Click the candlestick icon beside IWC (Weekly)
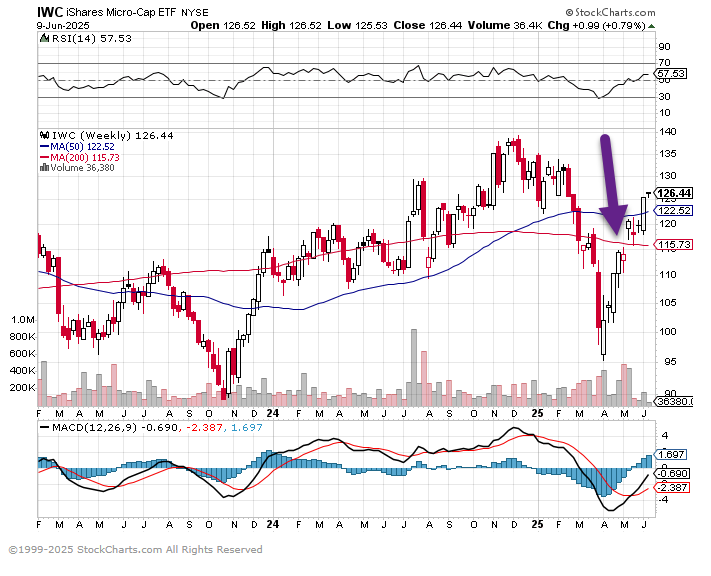 [x=44, y=135]
